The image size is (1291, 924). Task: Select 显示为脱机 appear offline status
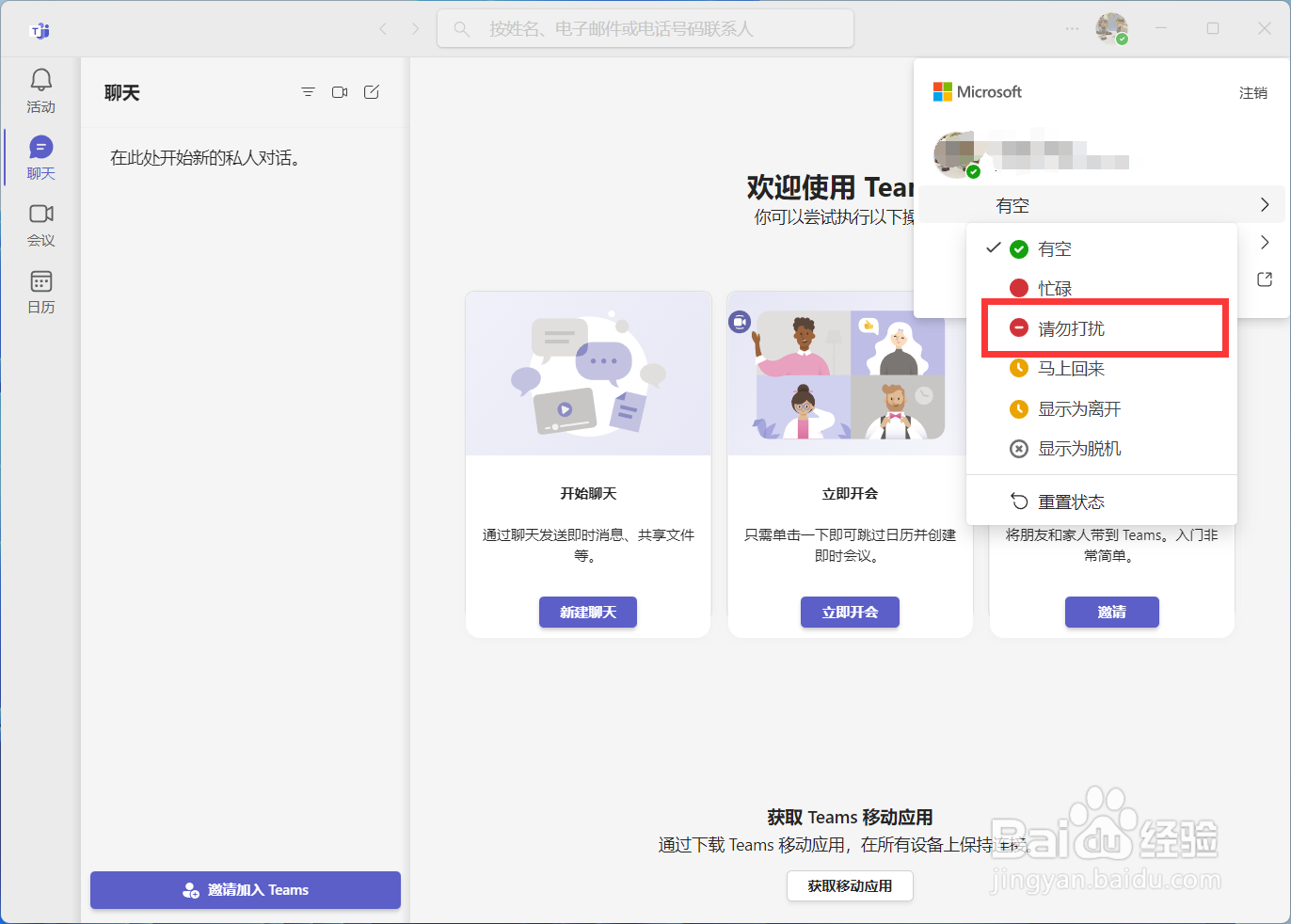coord(1101,449)
